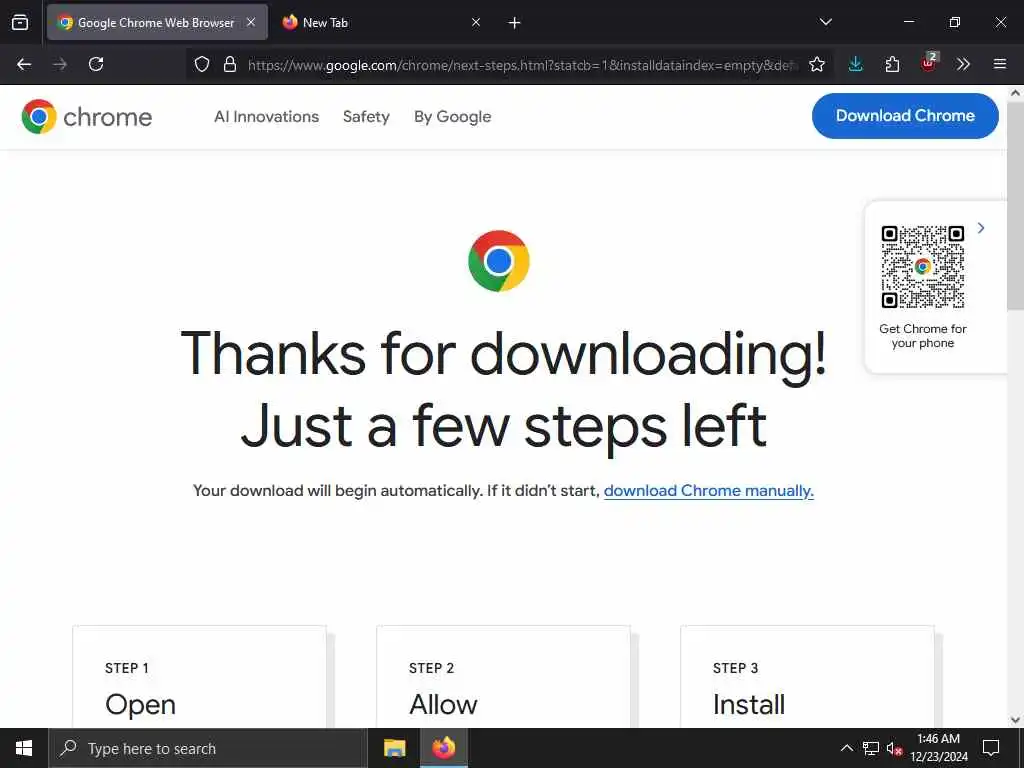This screenshot has width=1024, height=768.
Task: Click the Windows taskbar search box
Action: (208, 748)
